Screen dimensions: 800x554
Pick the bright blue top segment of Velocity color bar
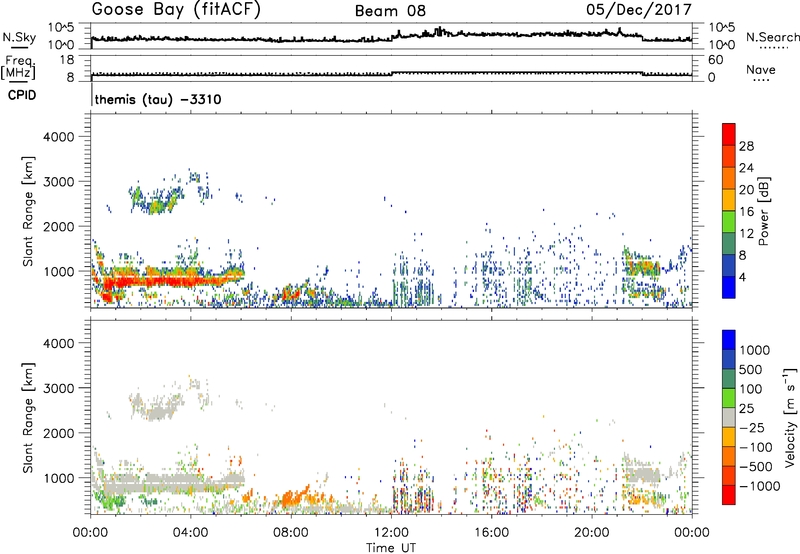coord(729,340)
